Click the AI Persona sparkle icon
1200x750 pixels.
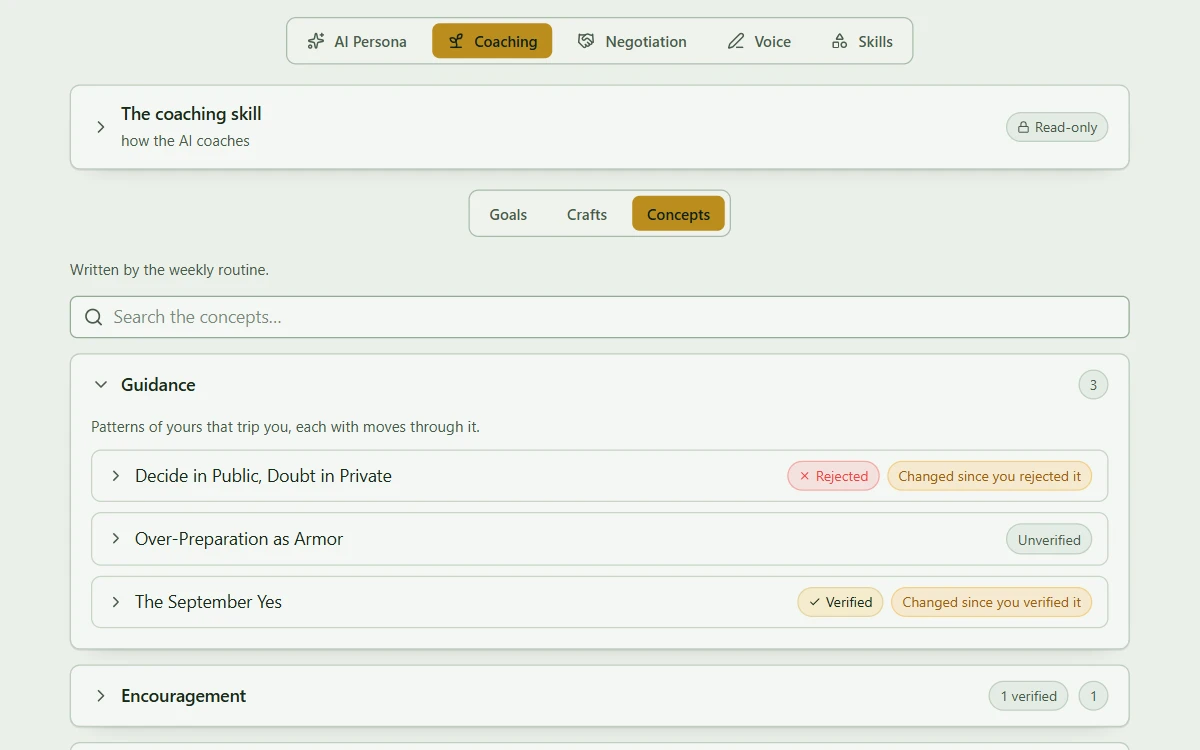click(x=316, y=41)
